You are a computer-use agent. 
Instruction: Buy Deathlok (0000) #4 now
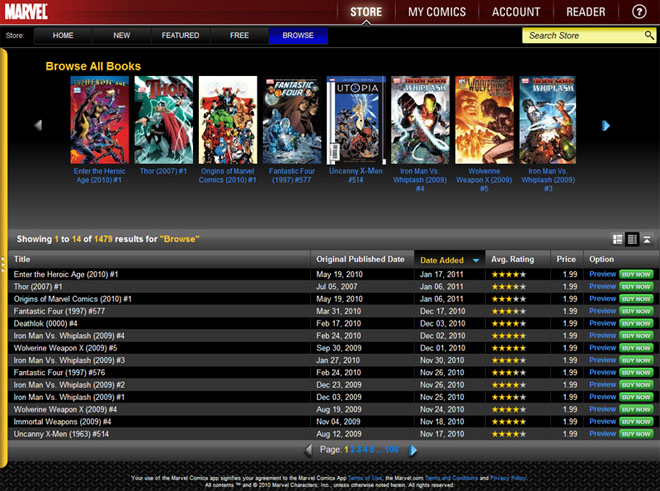(x=636, y=323)
